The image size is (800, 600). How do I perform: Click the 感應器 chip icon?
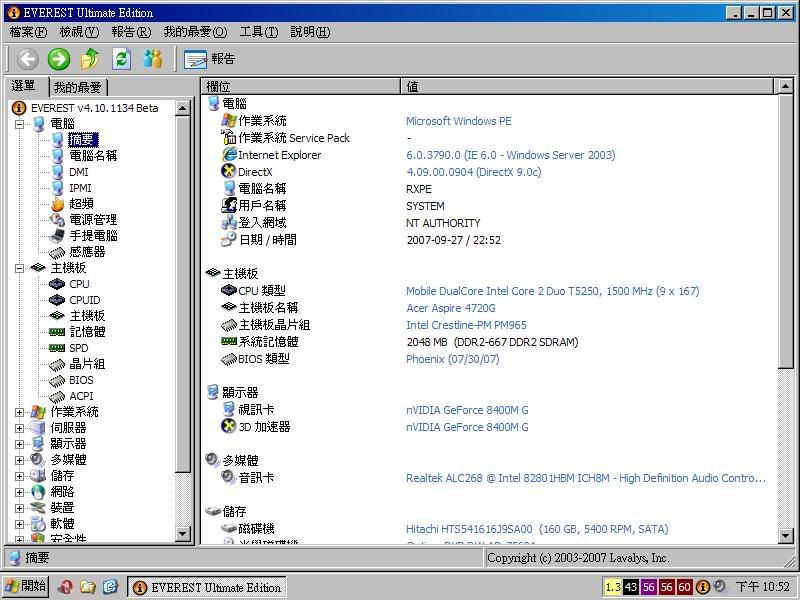pos(57,252)
